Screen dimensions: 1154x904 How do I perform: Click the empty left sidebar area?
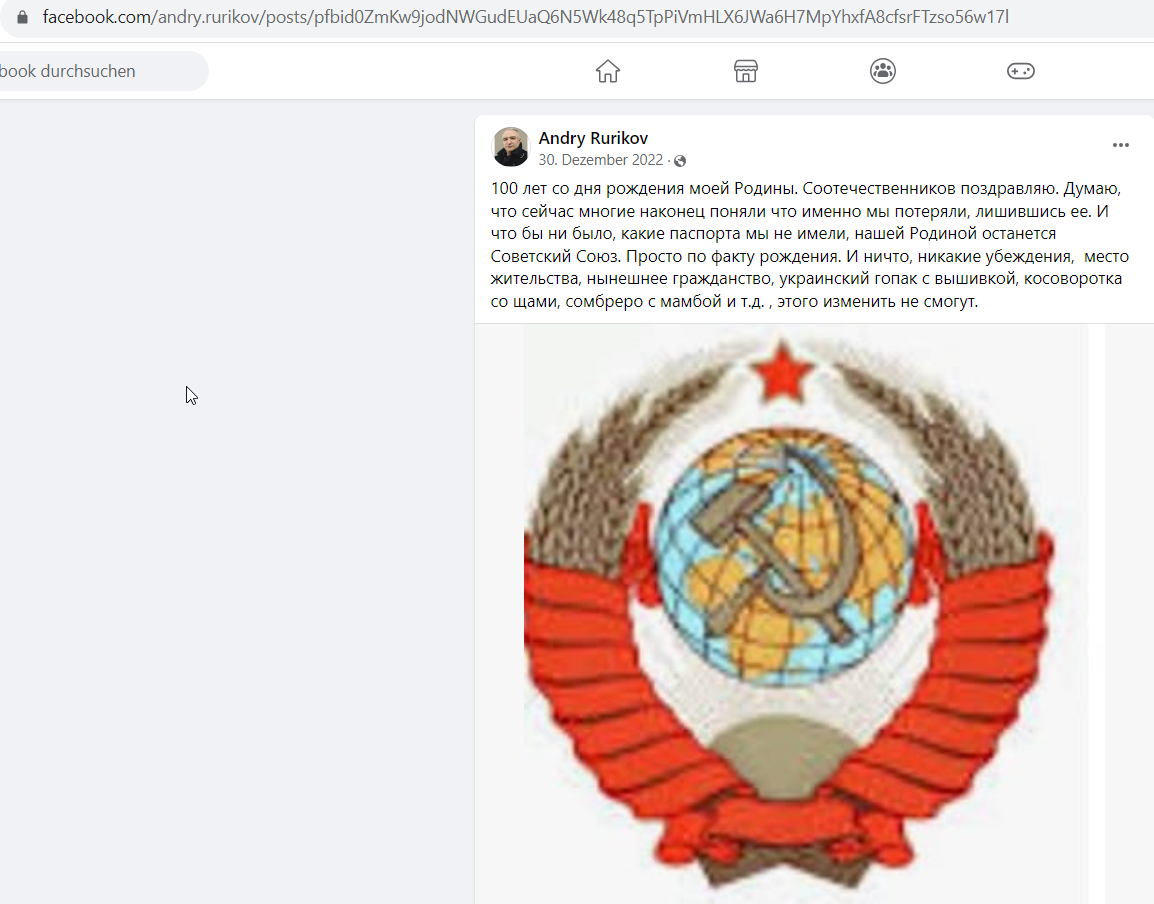point(236,501)
